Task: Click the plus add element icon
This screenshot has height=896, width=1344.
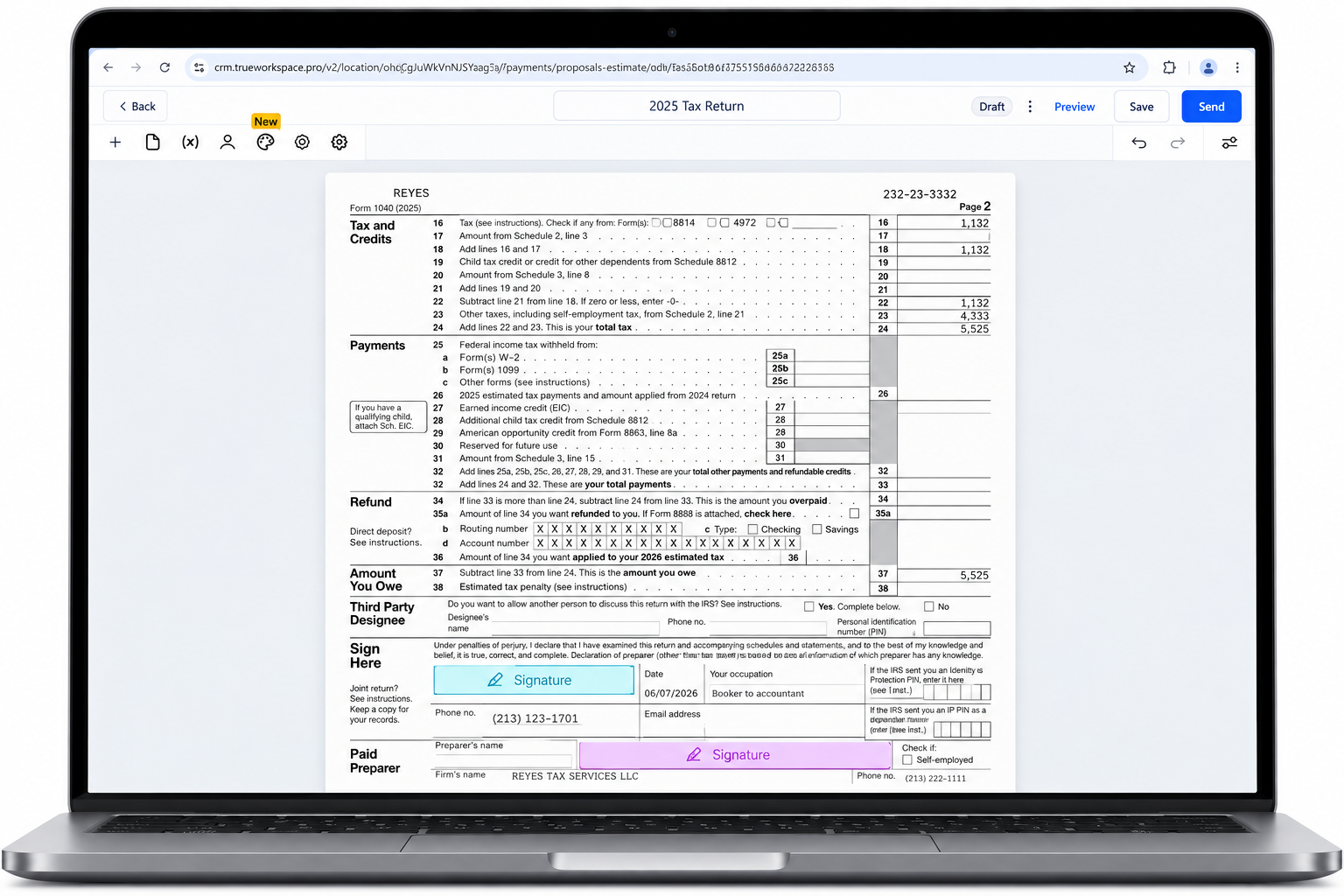Action: point(115,142)
